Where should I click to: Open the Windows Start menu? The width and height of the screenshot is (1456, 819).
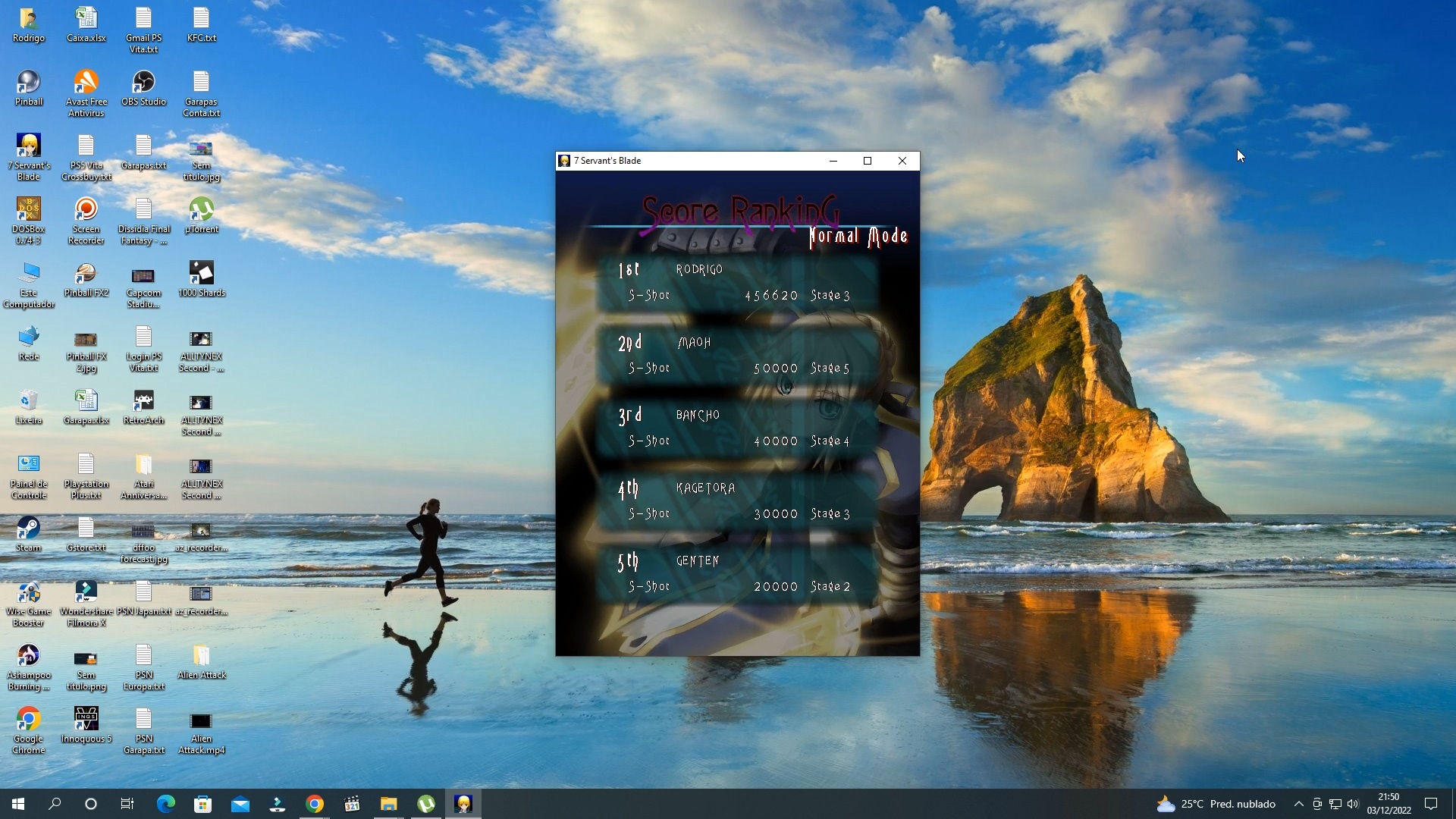[18, 804]
